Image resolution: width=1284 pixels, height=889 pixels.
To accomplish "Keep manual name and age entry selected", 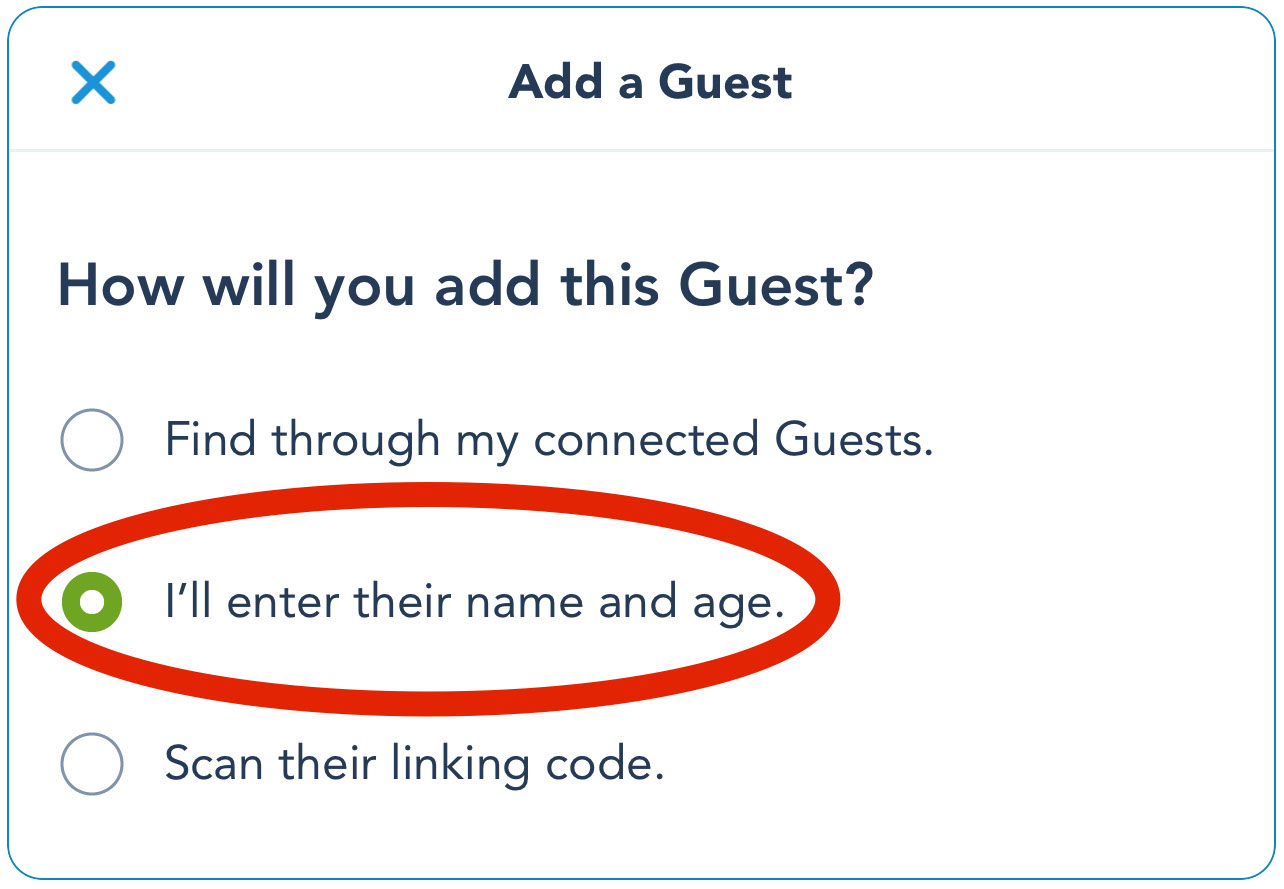I will tap(92, 601).
